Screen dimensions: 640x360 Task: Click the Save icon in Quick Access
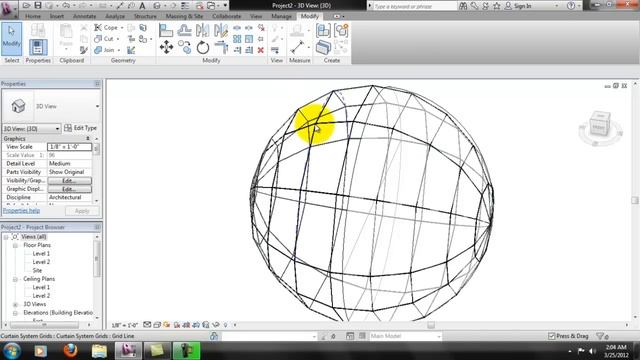(x=38, y=5)
